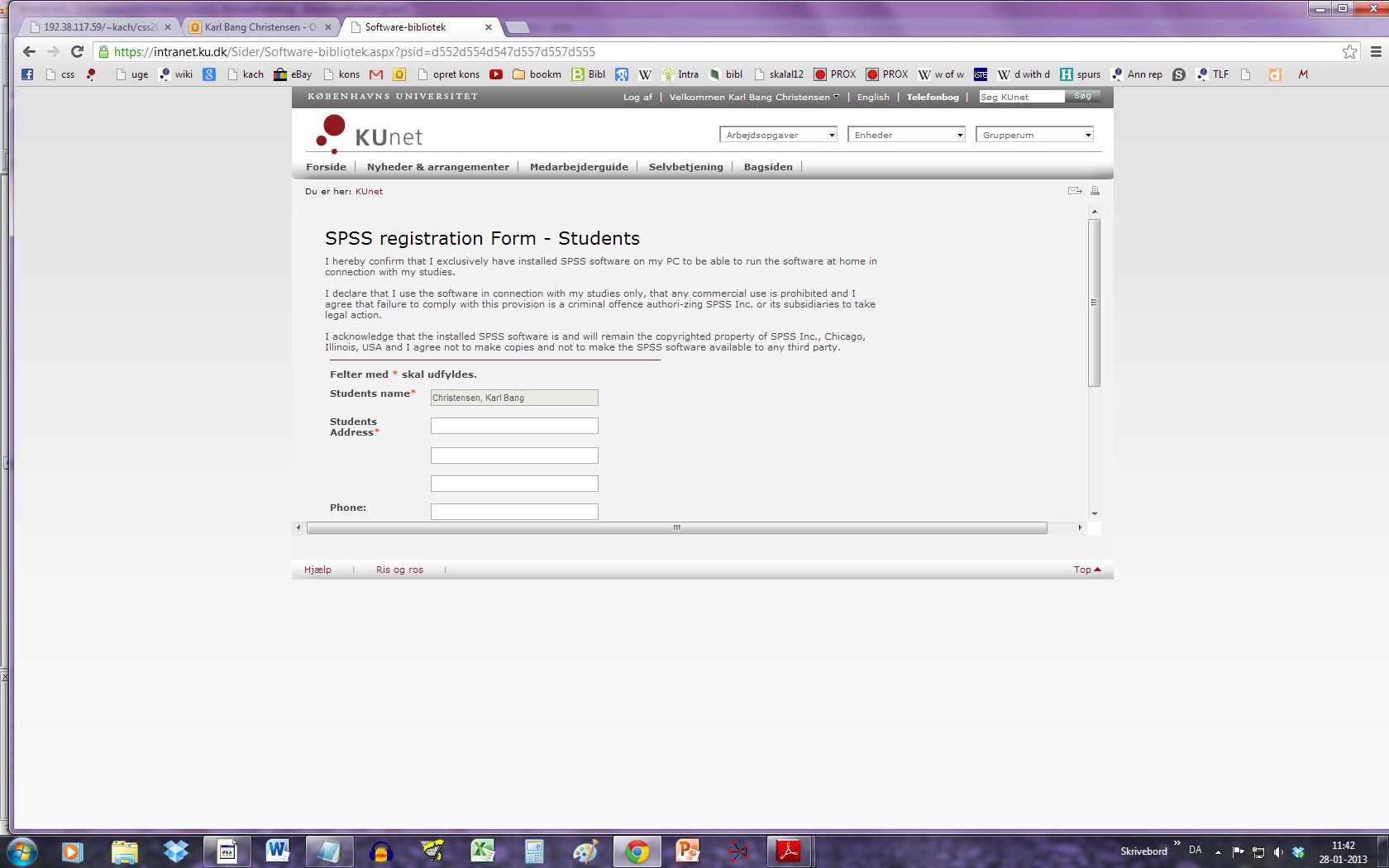This screenshot has height=868, width=1389.
Task: Open Nyheder & arrangementer menu
Action: [x=438, y=167]
